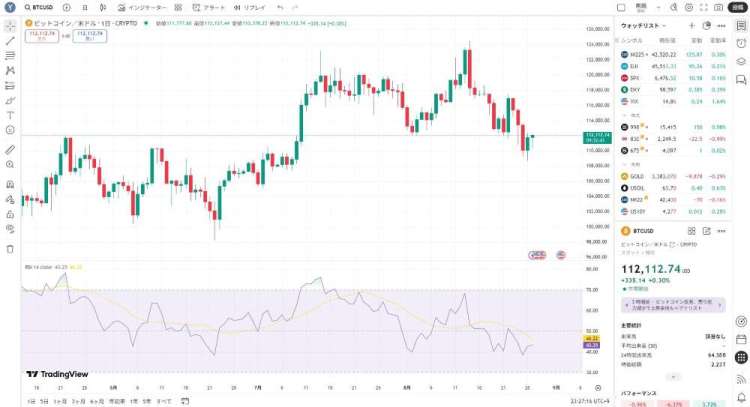Select the brush drawing tool
The height and width of the screenshot is (407, 750).
pyautogui.click(x=10, y=100)
